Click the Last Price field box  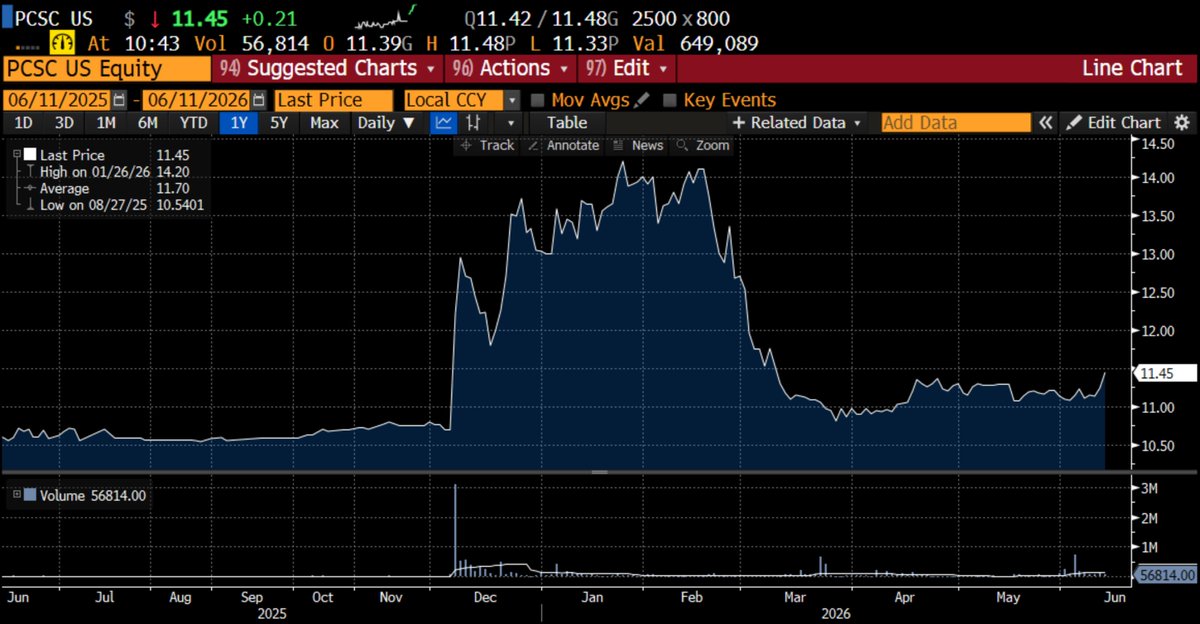pos(333,100)
